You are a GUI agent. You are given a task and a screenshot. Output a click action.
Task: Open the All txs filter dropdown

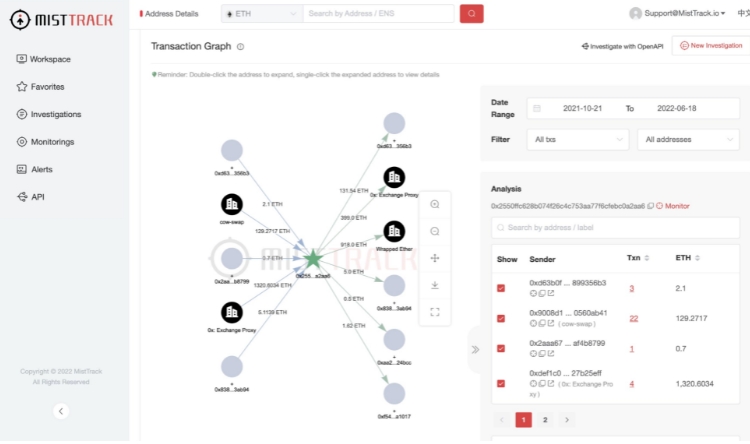(x=578, y=139)
